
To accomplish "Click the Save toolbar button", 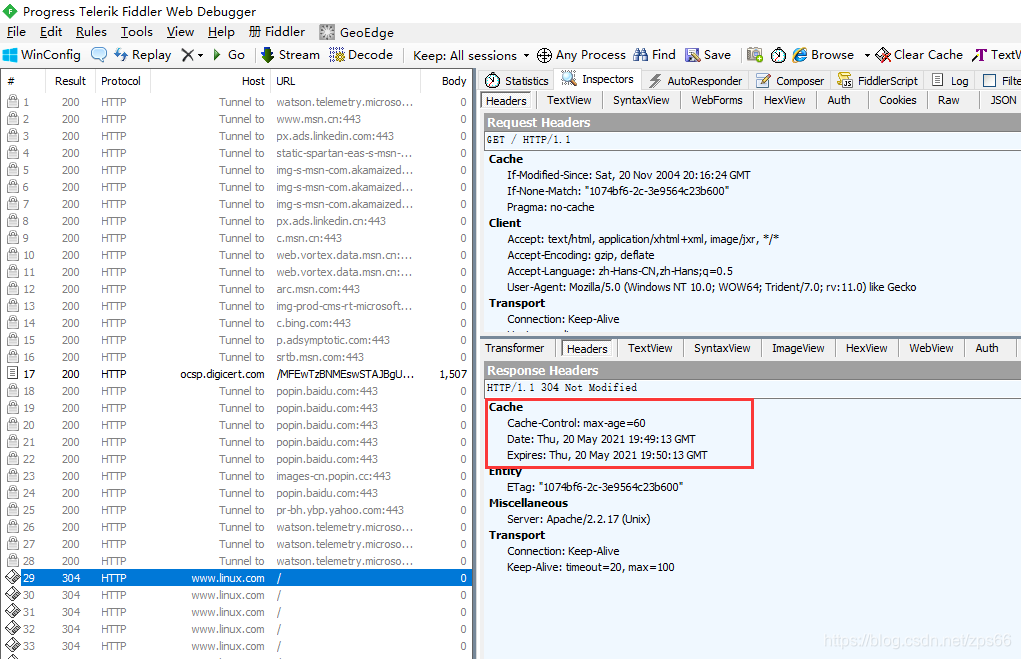I will point(708,55).
